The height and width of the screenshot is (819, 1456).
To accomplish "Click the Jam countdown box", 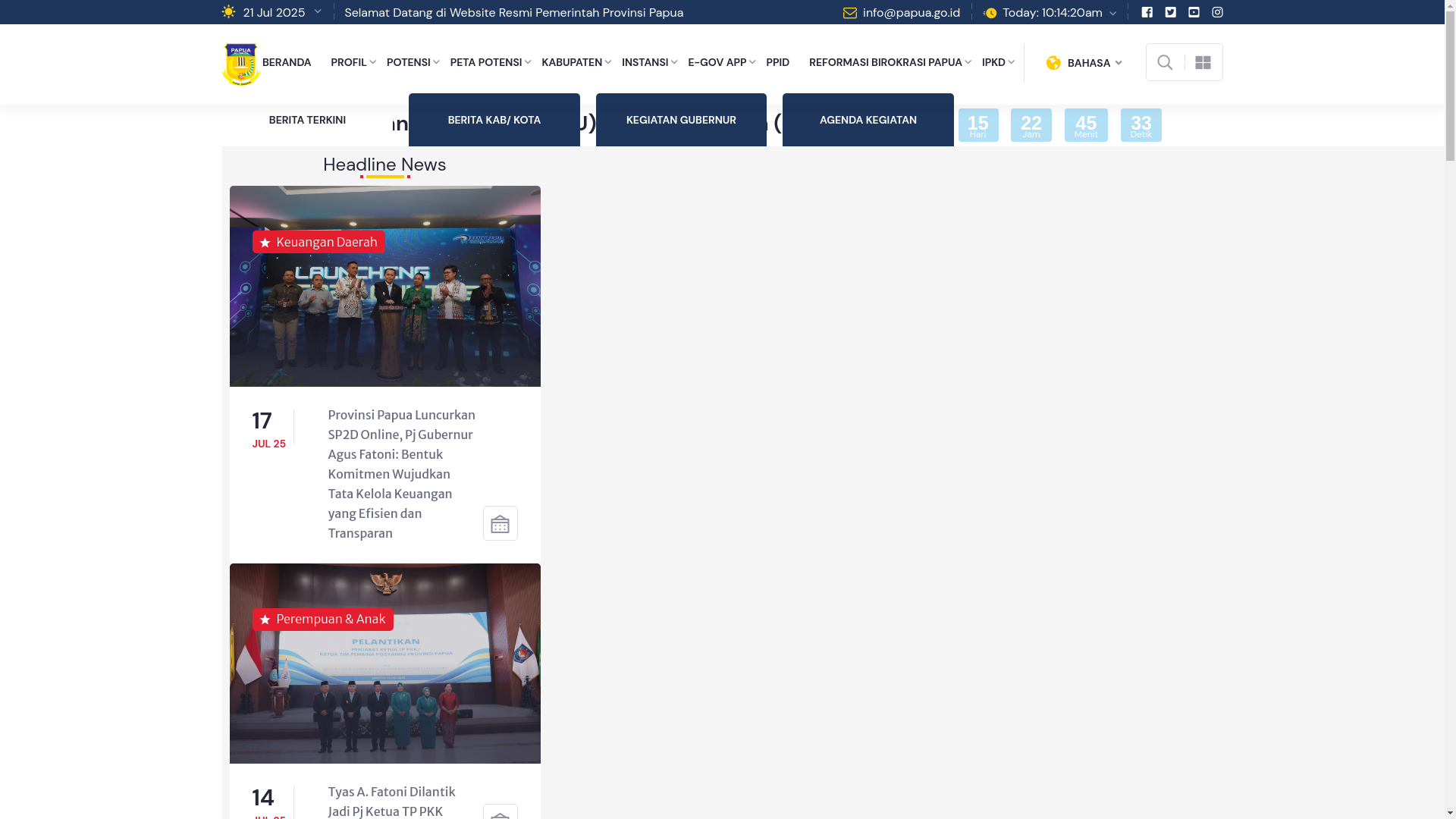I will coord(1031,125).
